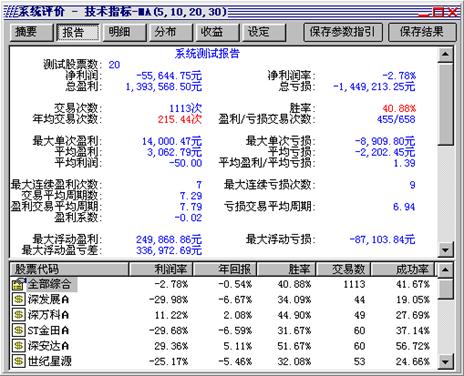The image size is (464, 376).
Task: Click the 深万科A stock icon
Action: click(18, 315)
